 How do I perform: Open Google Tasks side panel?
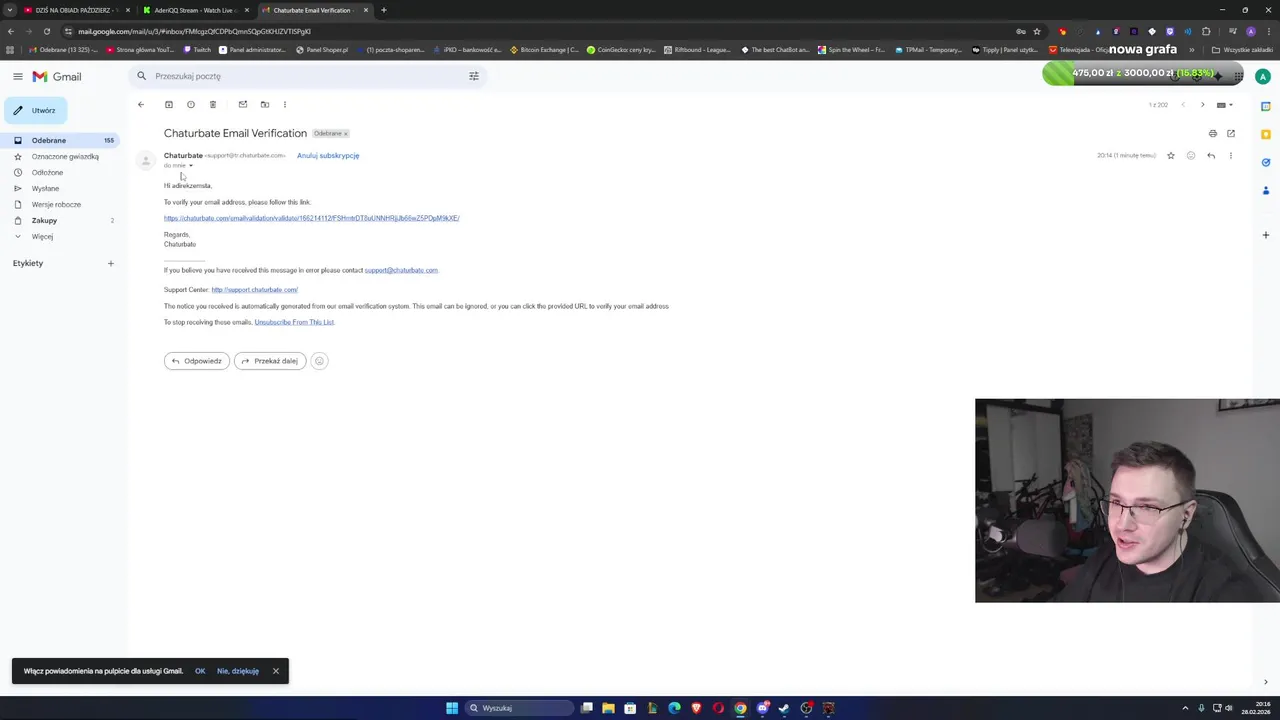click(1265, 162)
